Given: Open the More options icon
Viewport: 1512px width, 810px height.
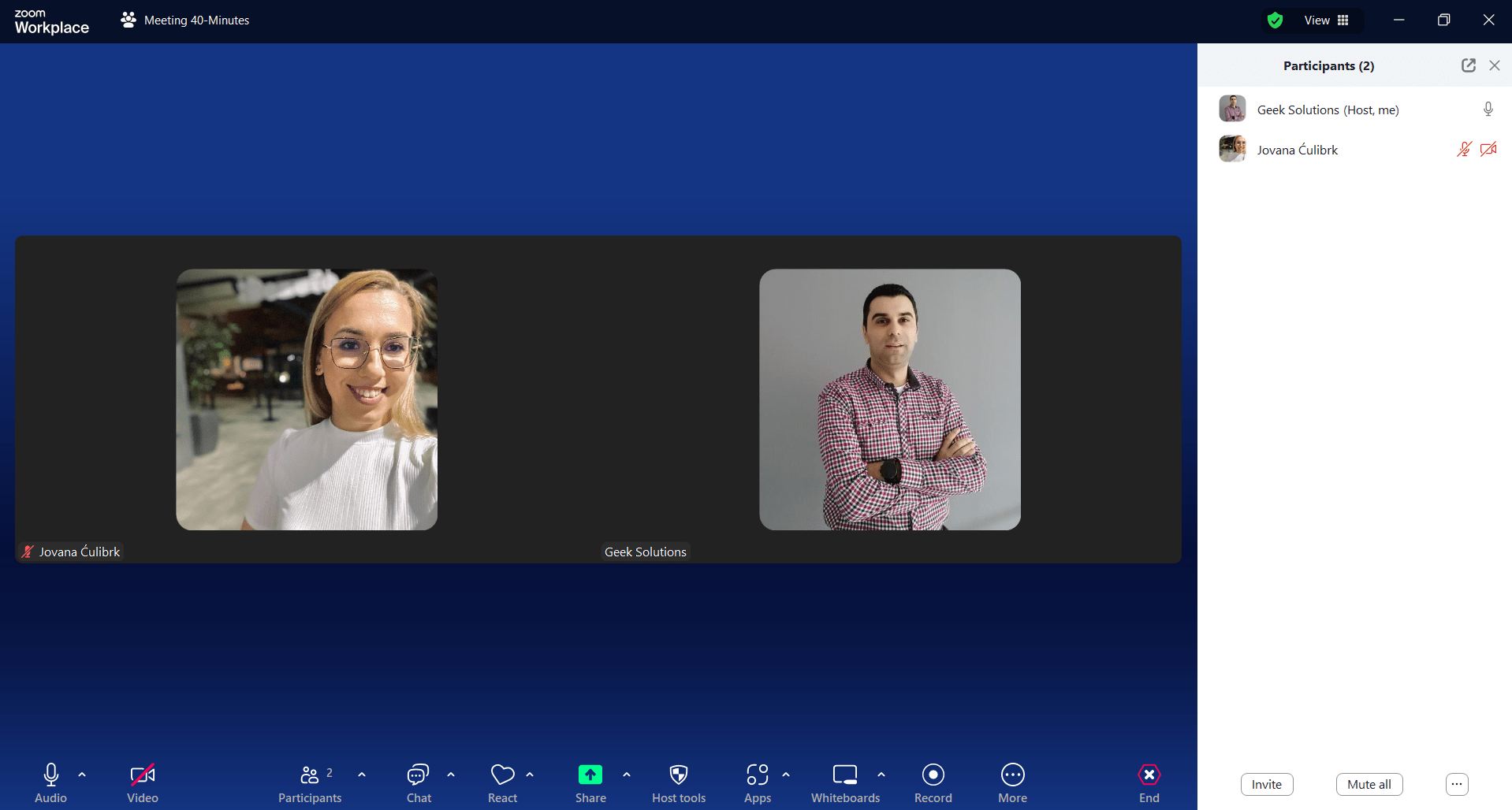Looking at the screenshot, I should [1012, 776].
